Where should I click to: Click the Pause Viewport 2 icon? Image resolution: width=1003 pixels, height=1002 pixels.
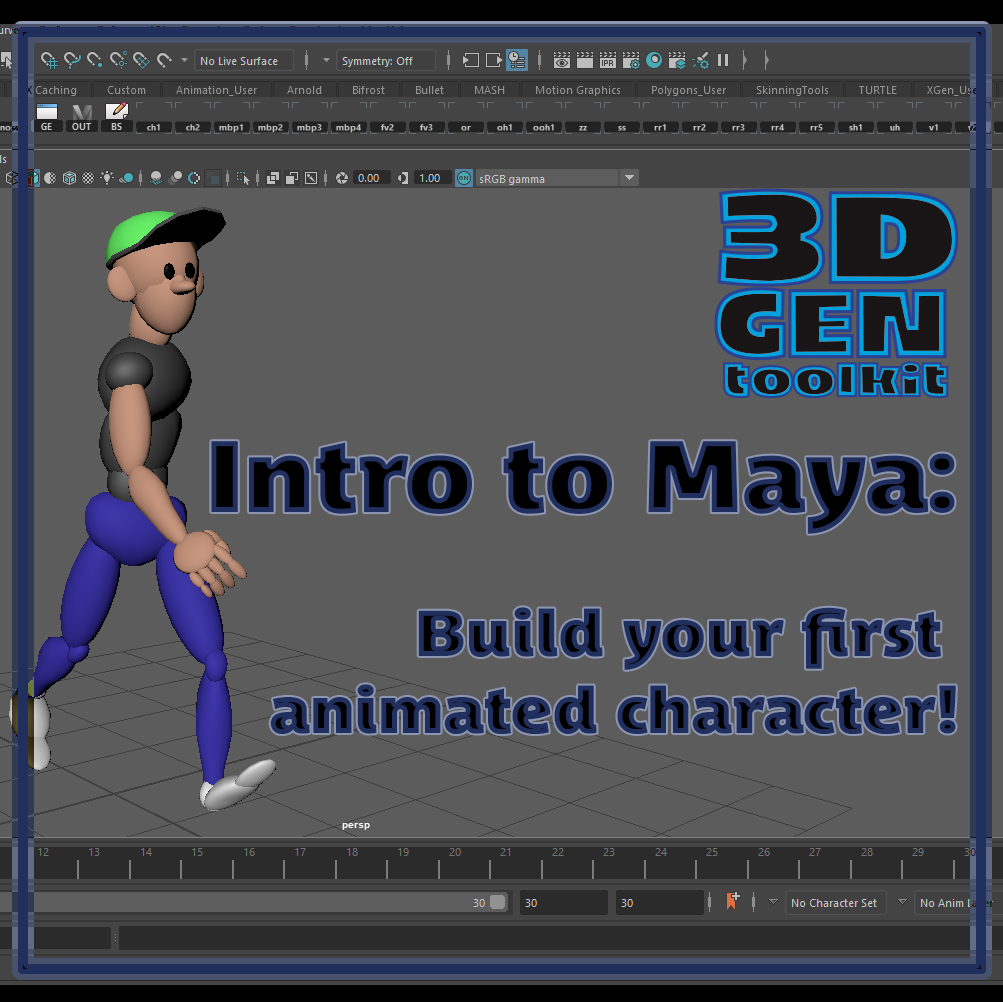(723, 60)
